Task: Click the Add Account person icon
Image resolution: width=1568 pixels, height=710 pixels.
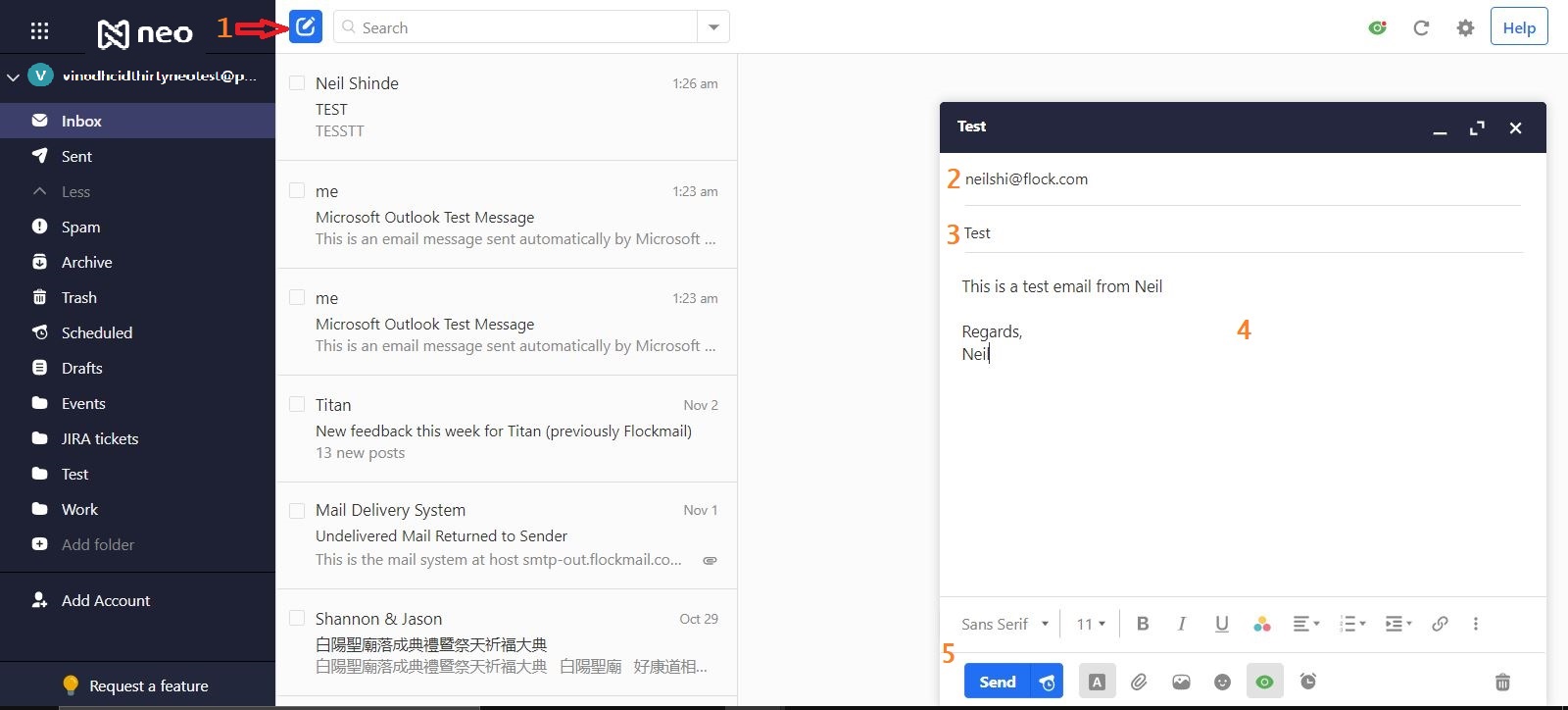Action: tap(39, 599)
